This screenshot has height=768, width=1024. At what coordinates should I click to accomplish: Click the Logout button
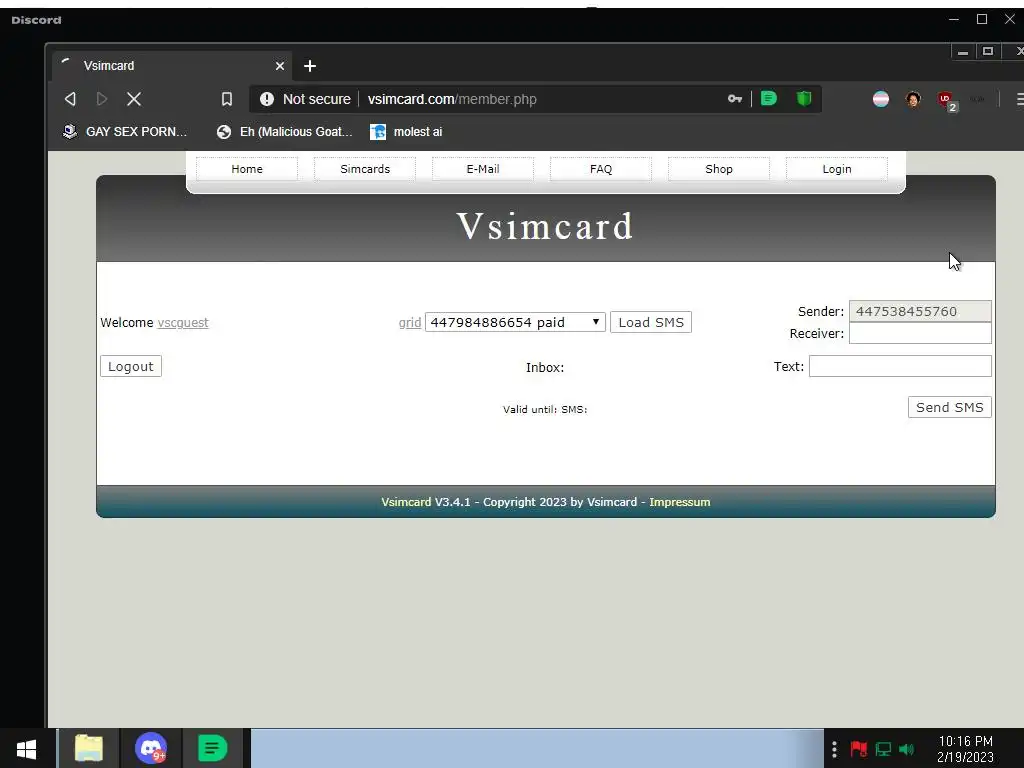(131, 366)
